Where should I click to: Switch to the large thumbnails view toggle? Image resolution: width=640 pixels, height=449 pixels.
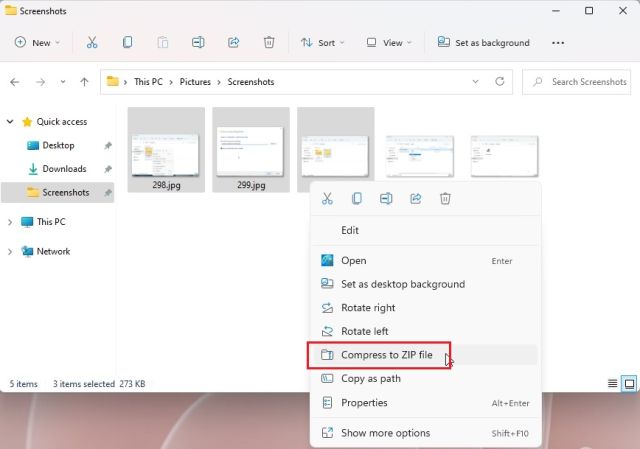click(629, 383)
